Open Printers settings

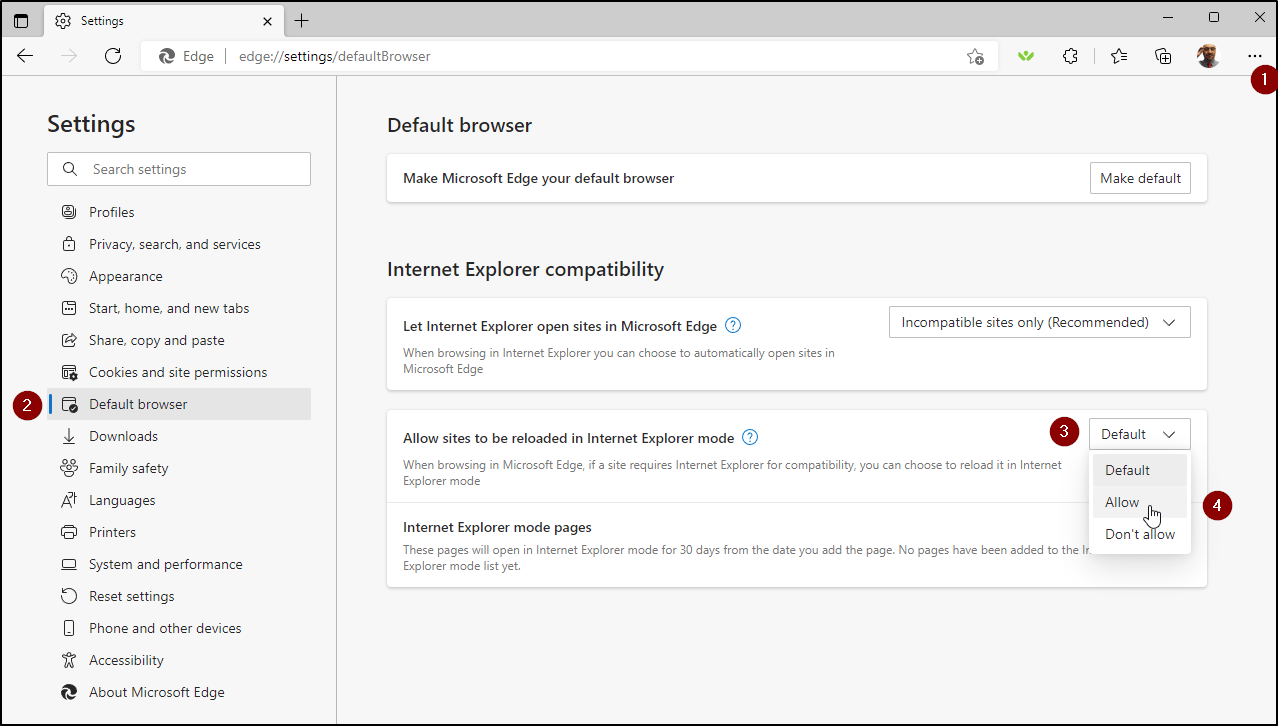(179, 532)
